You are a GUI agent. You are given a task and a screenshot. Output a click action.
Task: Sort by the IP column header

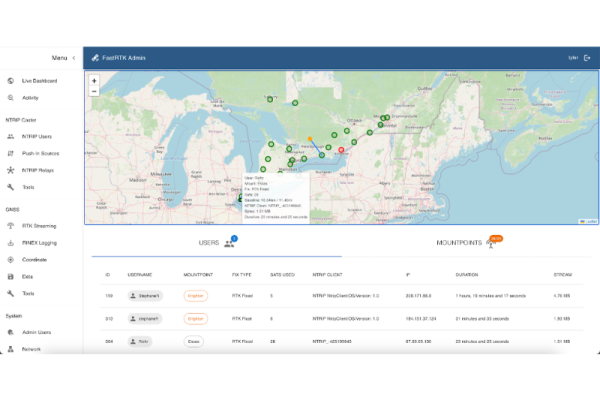pos(408,275)
